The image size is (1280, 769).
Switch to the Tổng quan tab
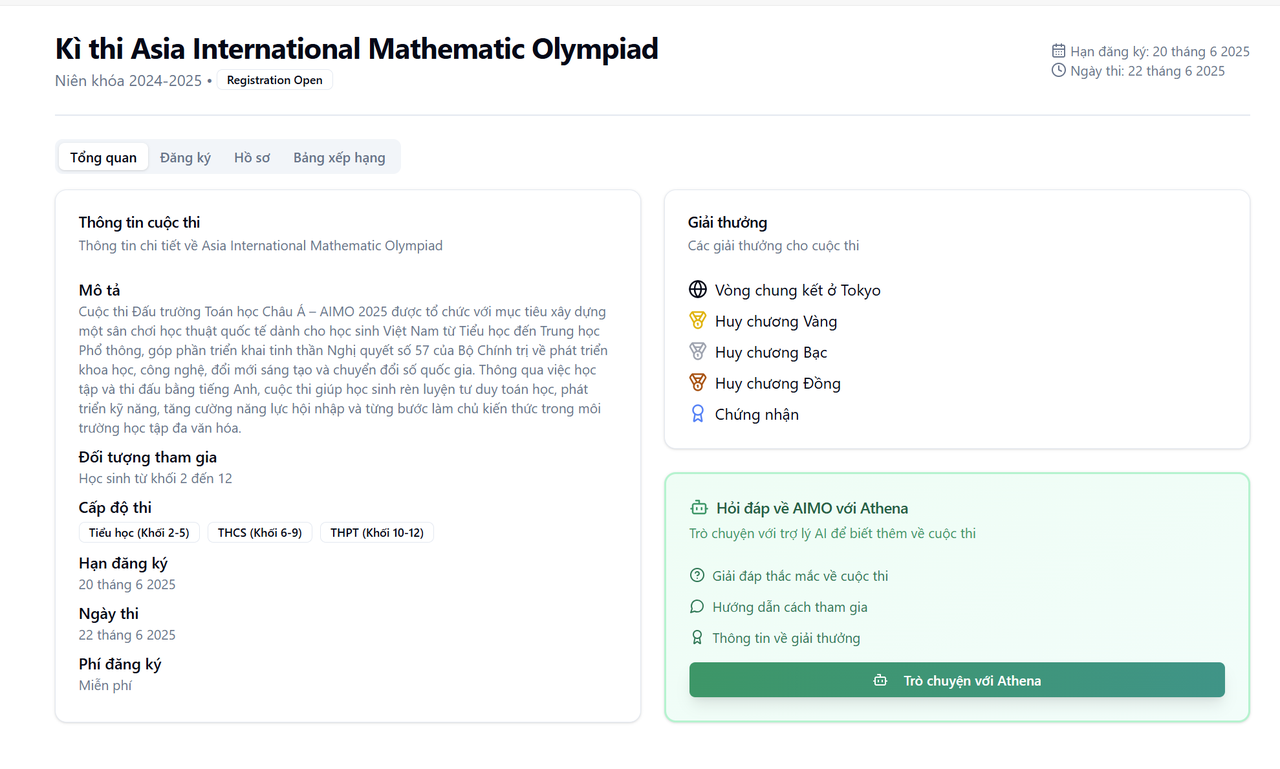click(x=103, y=157)
